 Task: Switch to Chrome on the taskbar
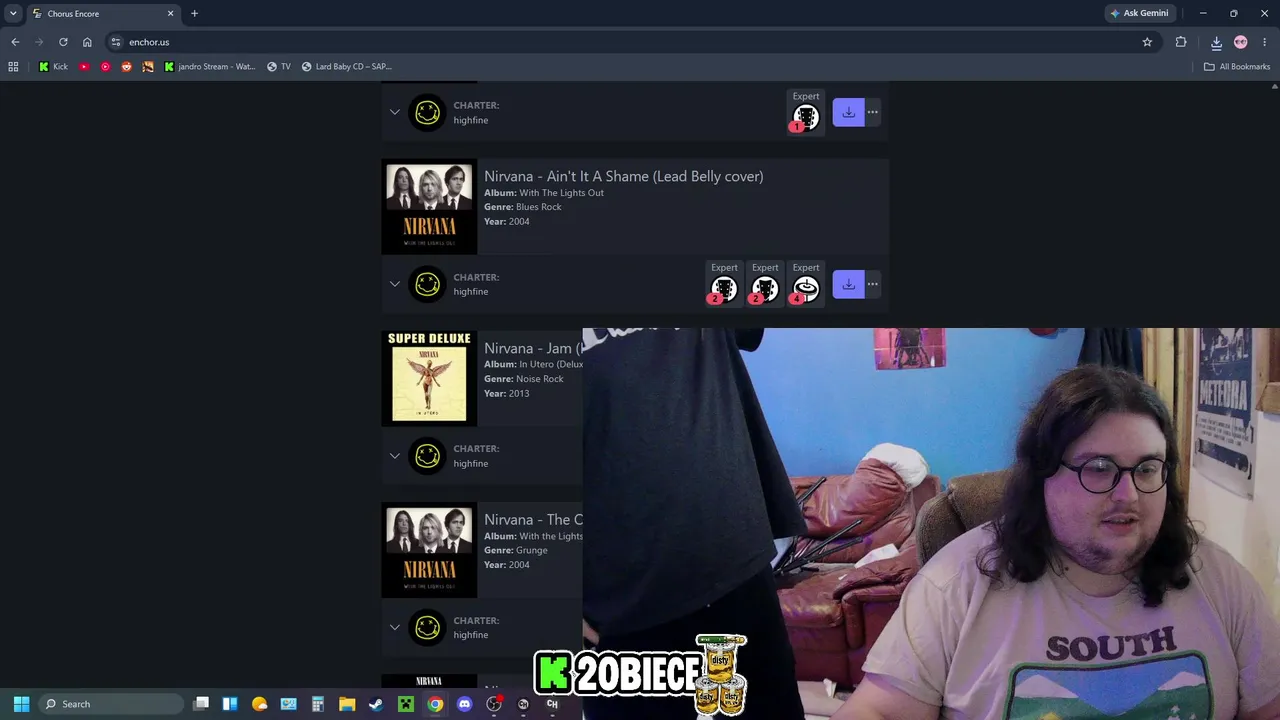pyautogui.click(x=435, y=704)
